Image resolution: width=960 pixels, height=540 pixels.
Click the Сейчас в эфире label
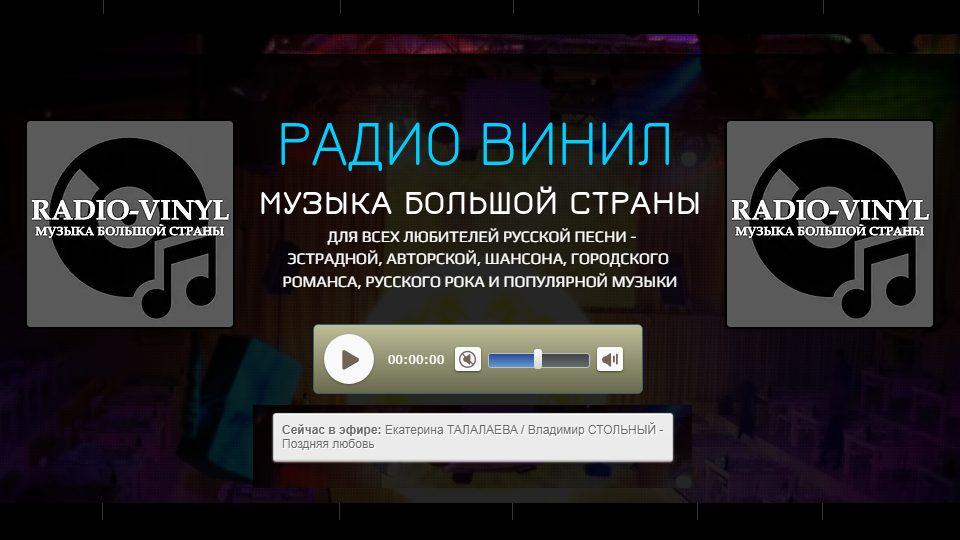coord(331,430)
